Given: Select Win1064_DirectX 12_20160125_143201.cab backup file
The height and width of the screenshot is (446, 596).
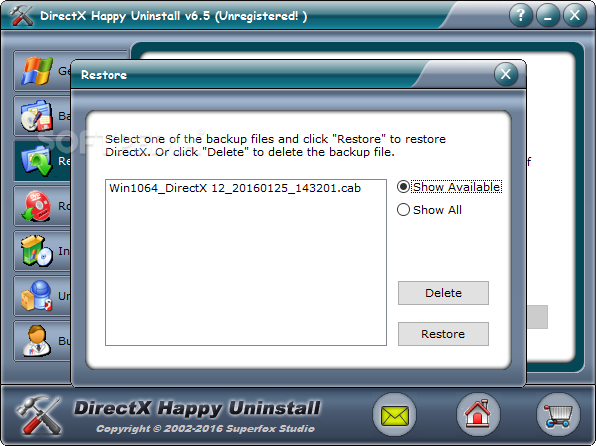Looking at the screenshot, I should (x=235, y=188).
